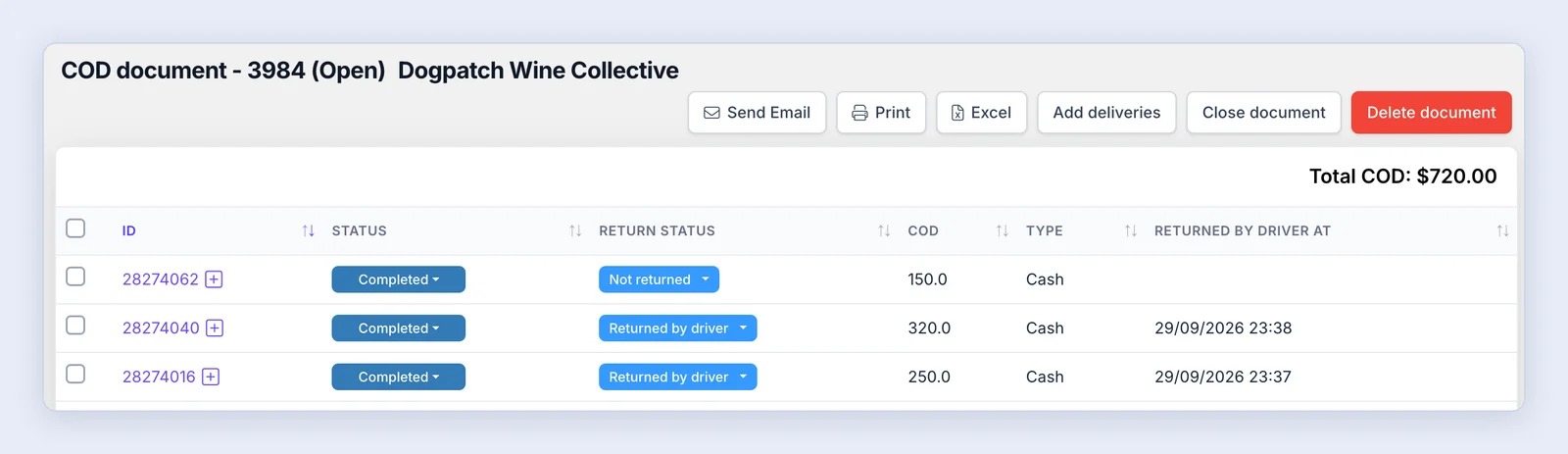Check the box for delivery 28274016

[75, 374]
